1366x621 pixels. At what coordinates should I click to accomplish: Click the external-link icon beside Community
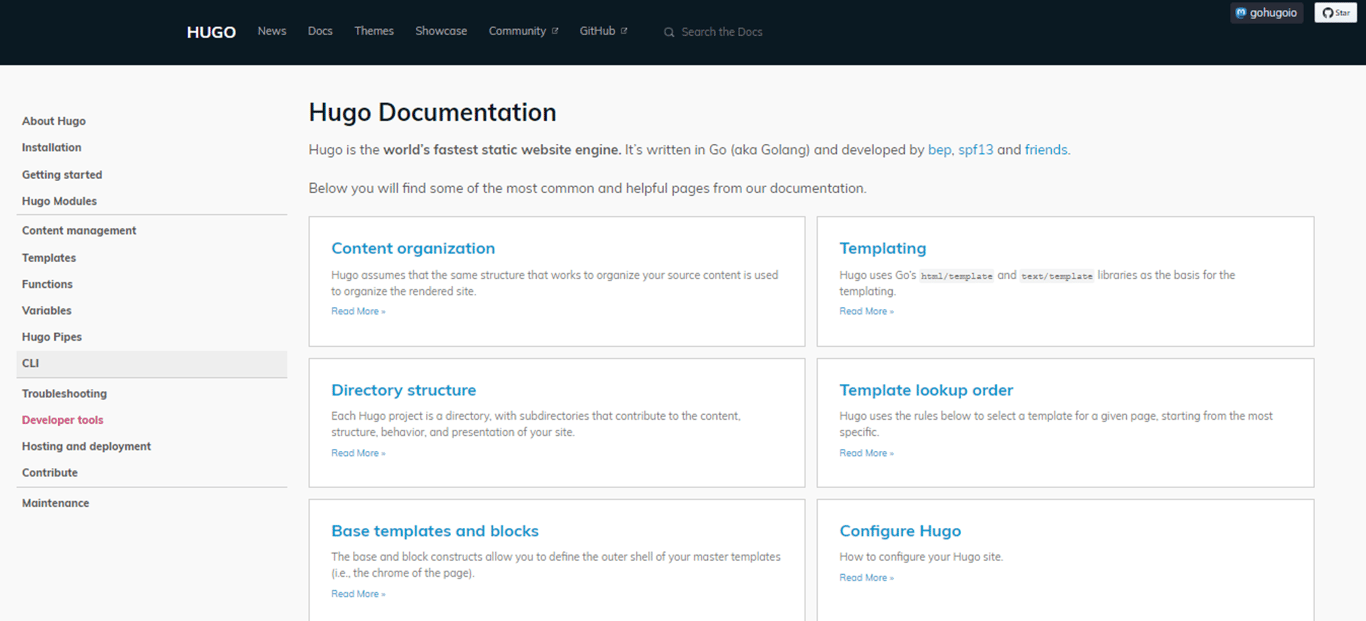[555, 31]
